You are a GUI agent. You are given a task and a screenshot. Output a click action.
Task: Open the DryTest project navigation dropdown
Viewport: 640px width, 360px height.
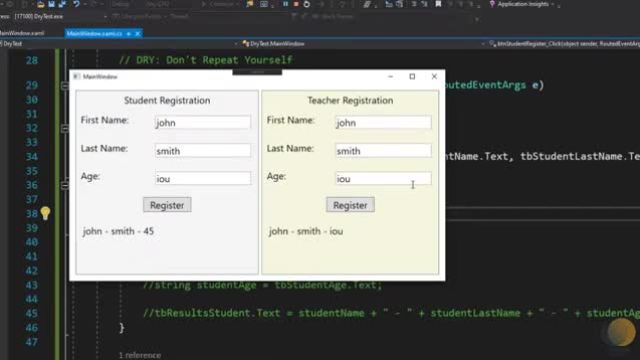tap(119, 44)
